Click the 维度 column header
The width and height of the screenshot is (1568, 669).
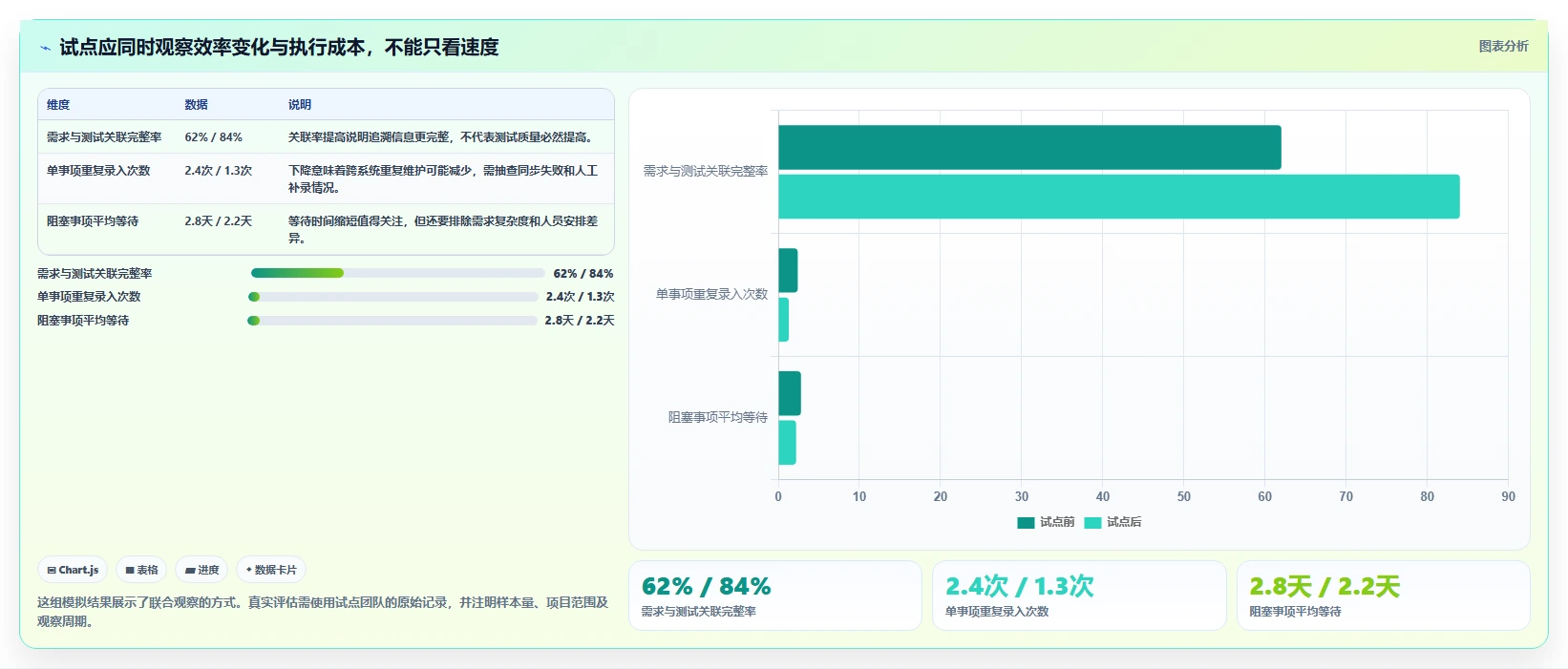tap(58, 105)
